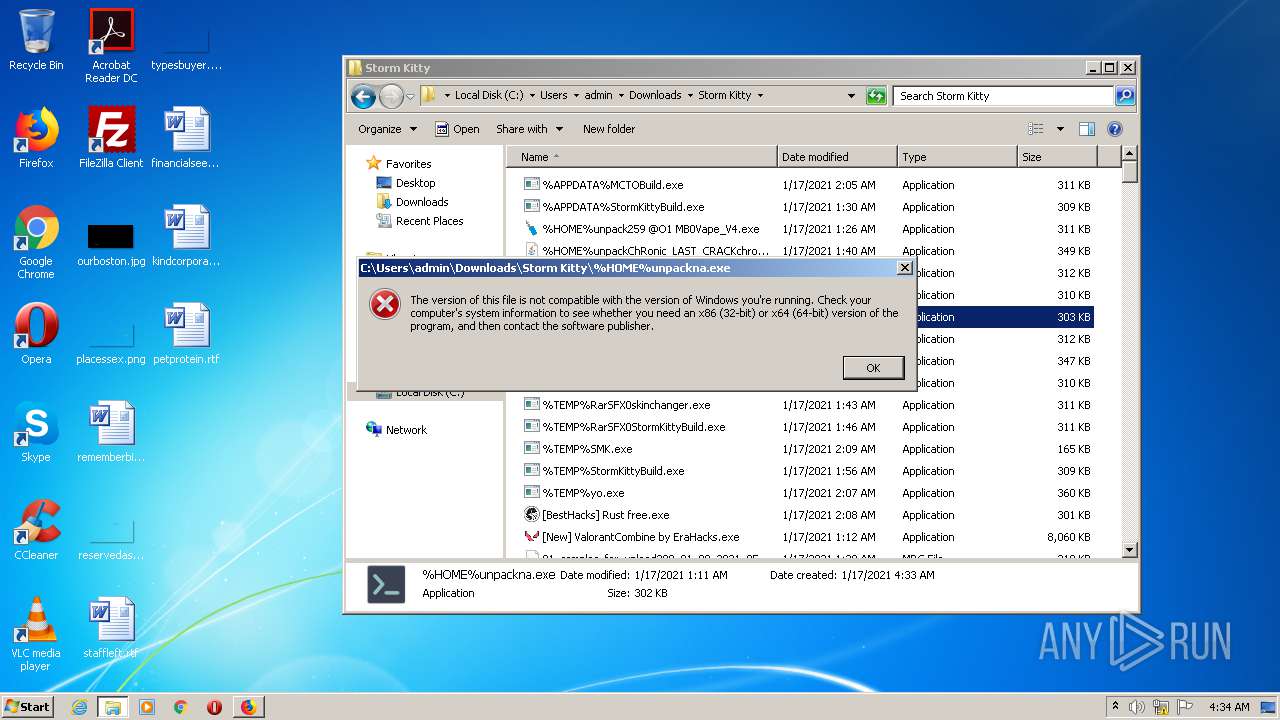Click the search magnifier icon
The height and width of the screenshot is (720, 1280).
[1125, 96]
